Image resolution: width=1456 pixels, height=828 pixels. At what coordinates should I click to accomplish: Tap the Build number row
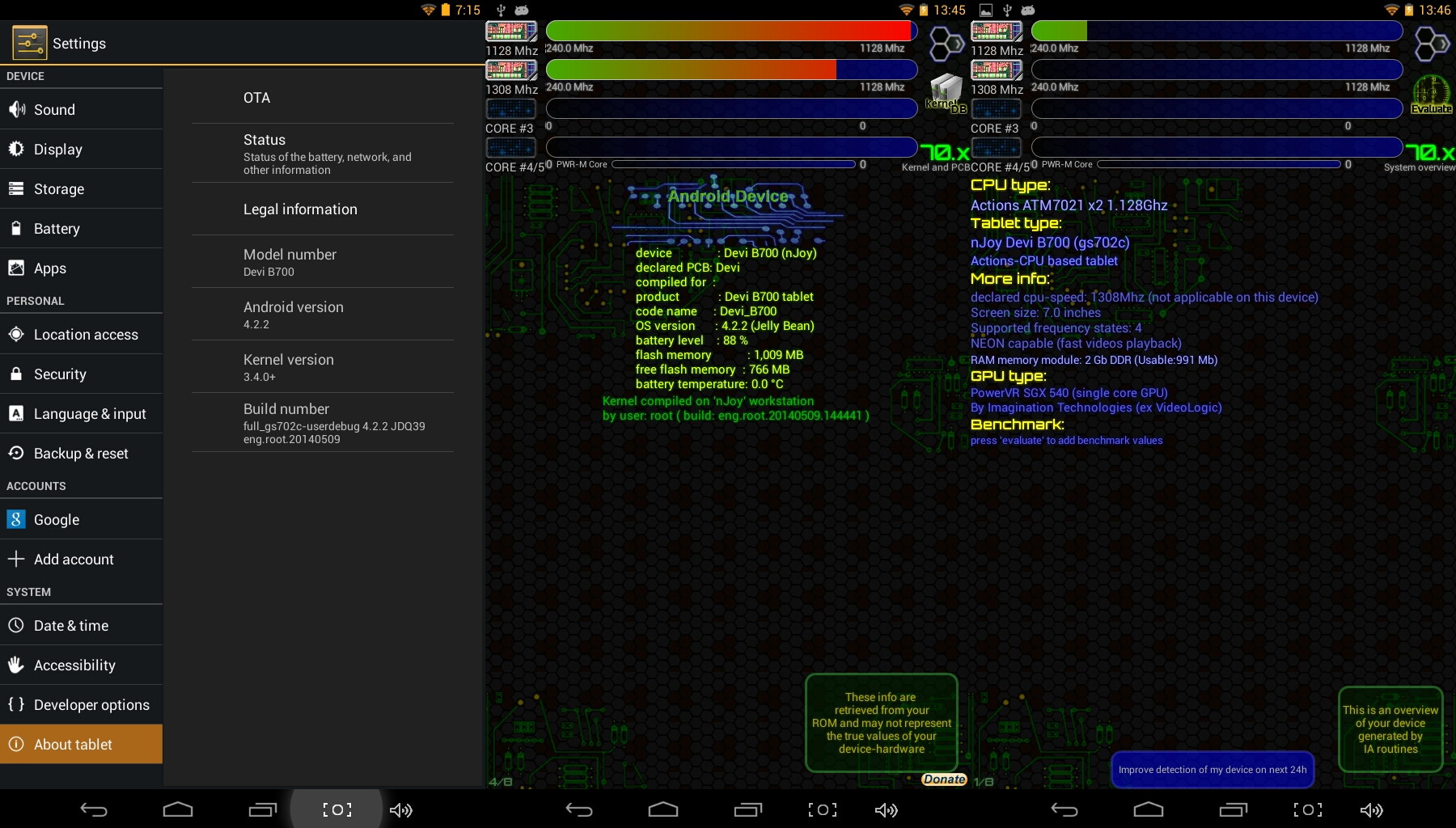(322, 422)
